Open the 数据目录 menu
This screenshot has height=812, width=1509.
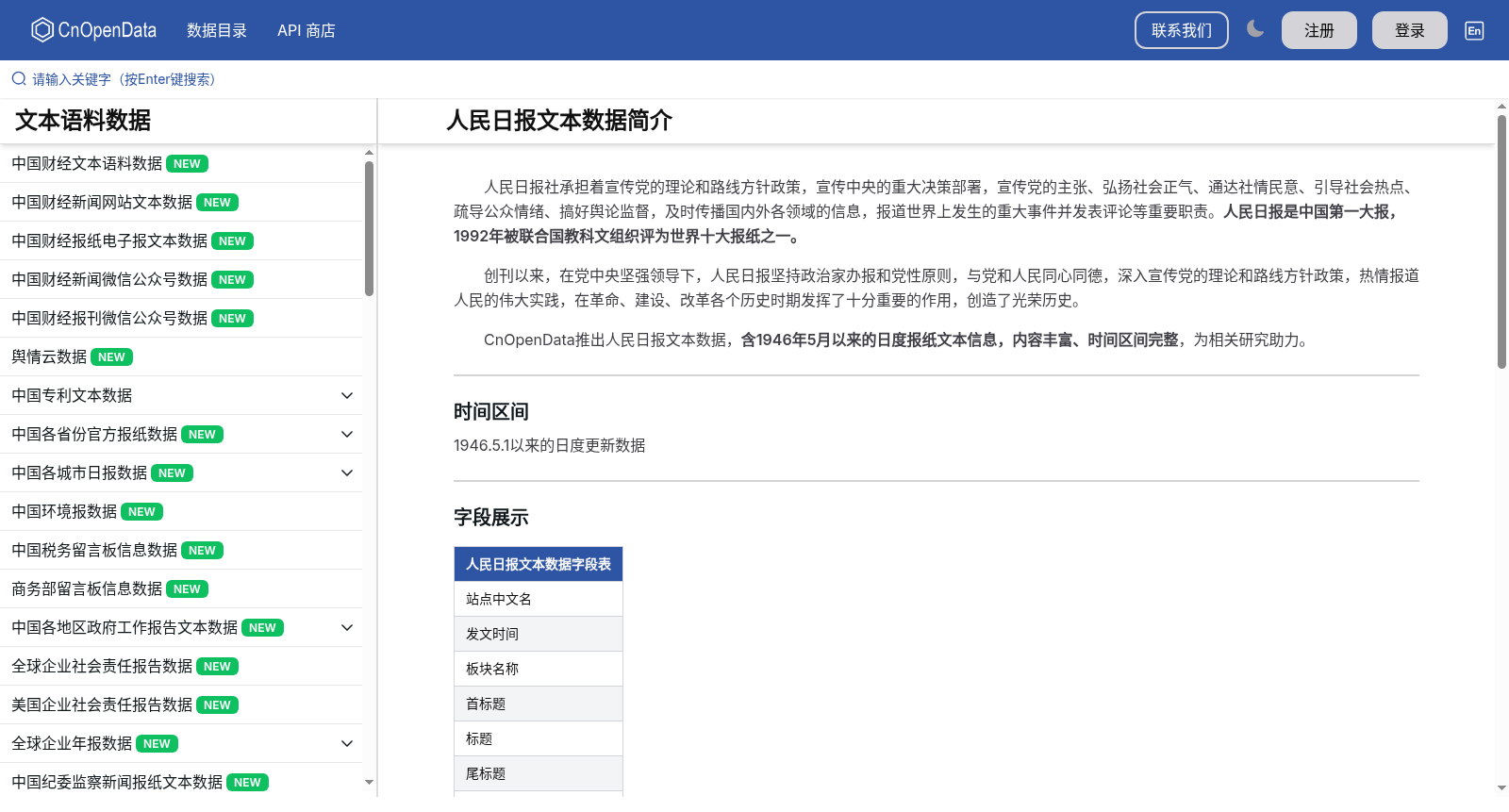[x=217, y=30]
